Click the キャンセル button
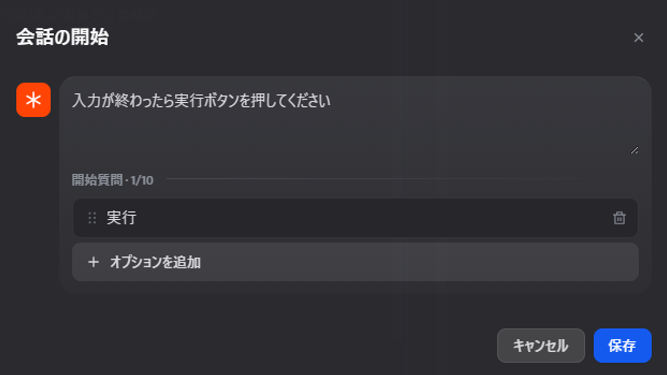667x375 pixels. coord(541,345)
